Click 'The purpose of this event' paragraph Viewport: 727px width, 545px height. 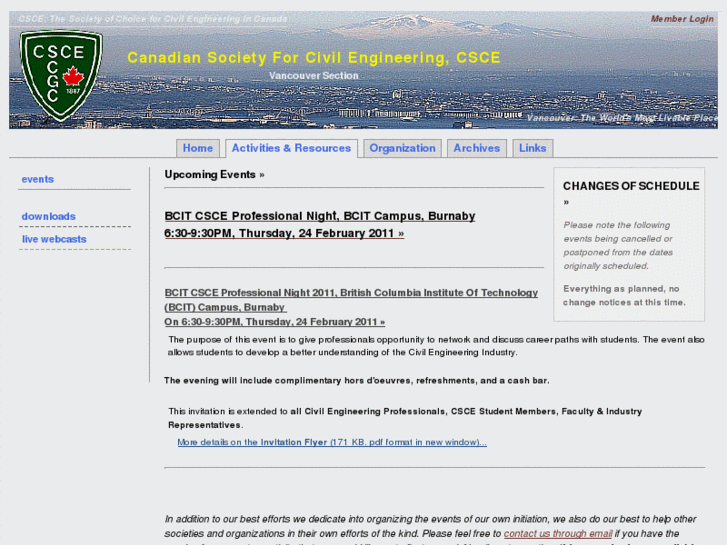click(436, 346)
